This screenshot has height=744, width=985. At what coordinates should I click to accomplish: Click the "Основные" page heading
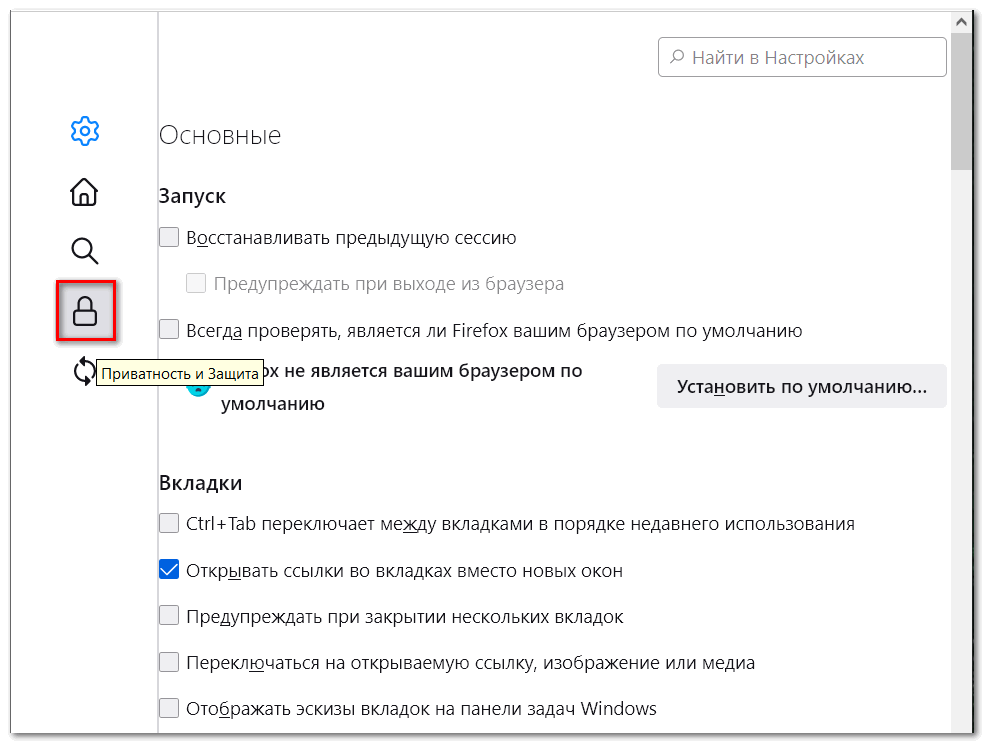click(220, 135)
